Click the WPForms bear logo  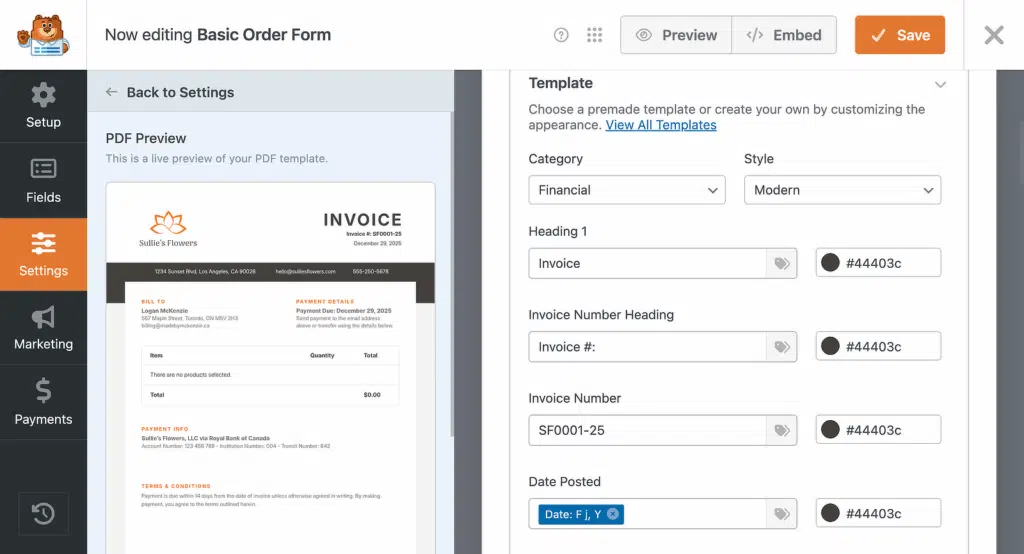pos(43,35)
